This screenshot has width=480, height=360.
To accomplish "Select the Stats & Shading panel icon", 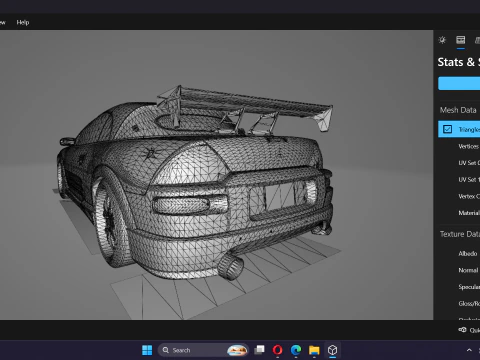I will [x=461, y=40].
